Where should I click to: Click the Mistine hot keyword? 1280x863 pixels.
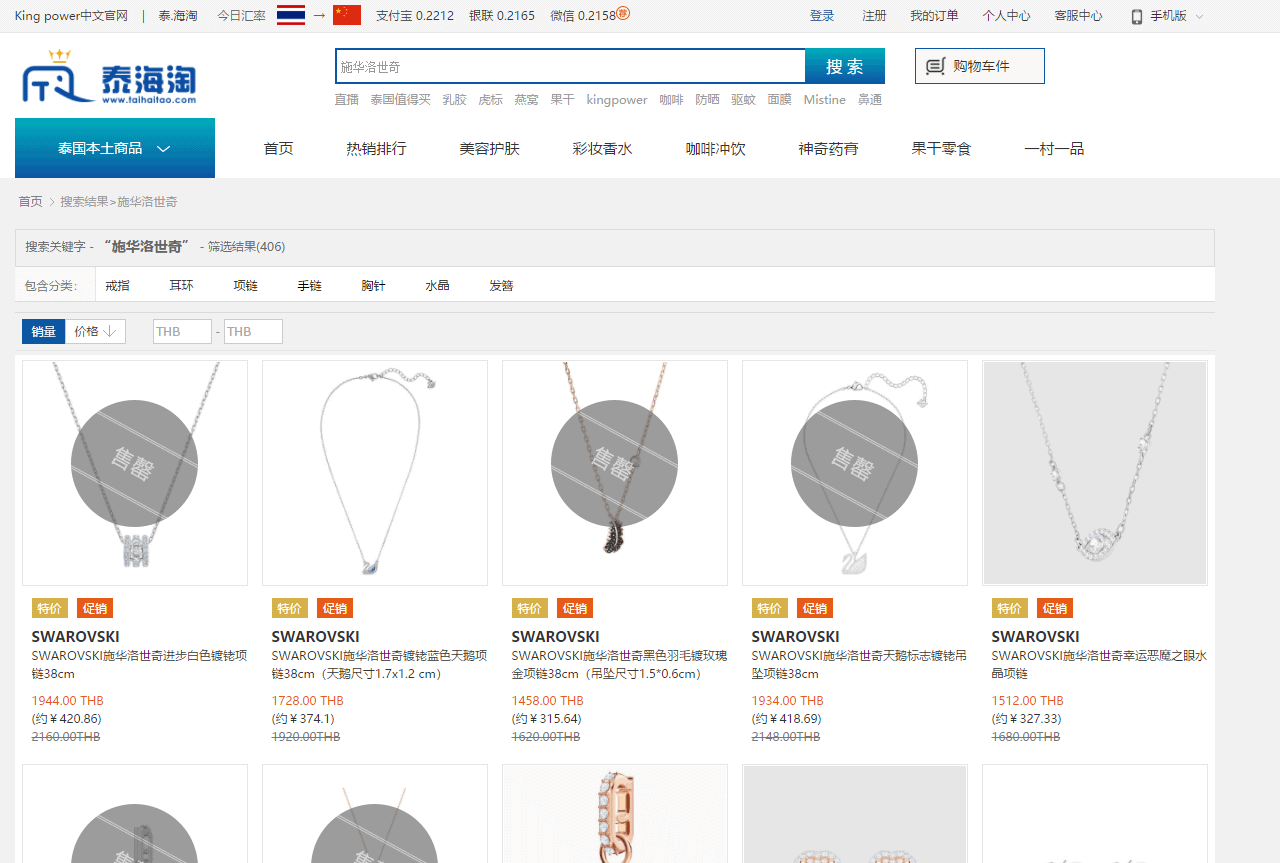tap(825, 100)
